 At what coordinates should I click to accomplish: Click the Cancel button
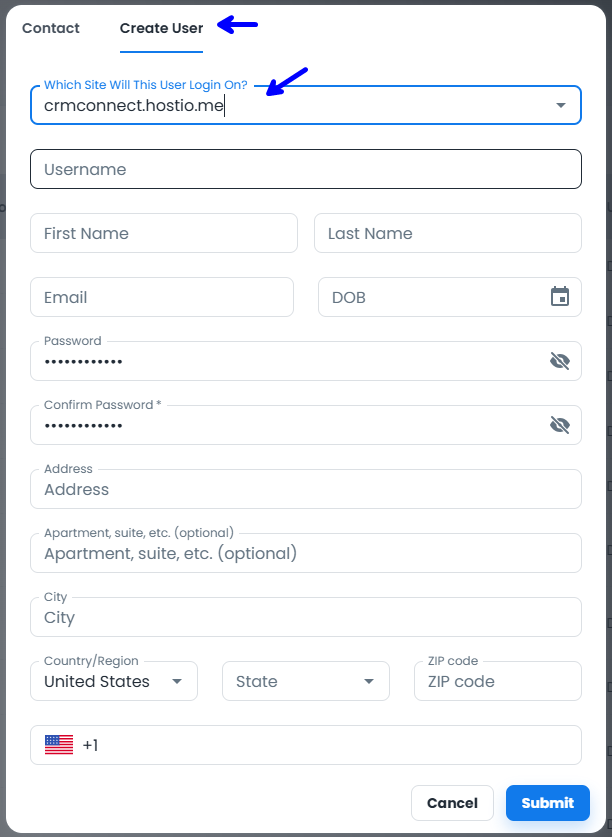(452, 802)
